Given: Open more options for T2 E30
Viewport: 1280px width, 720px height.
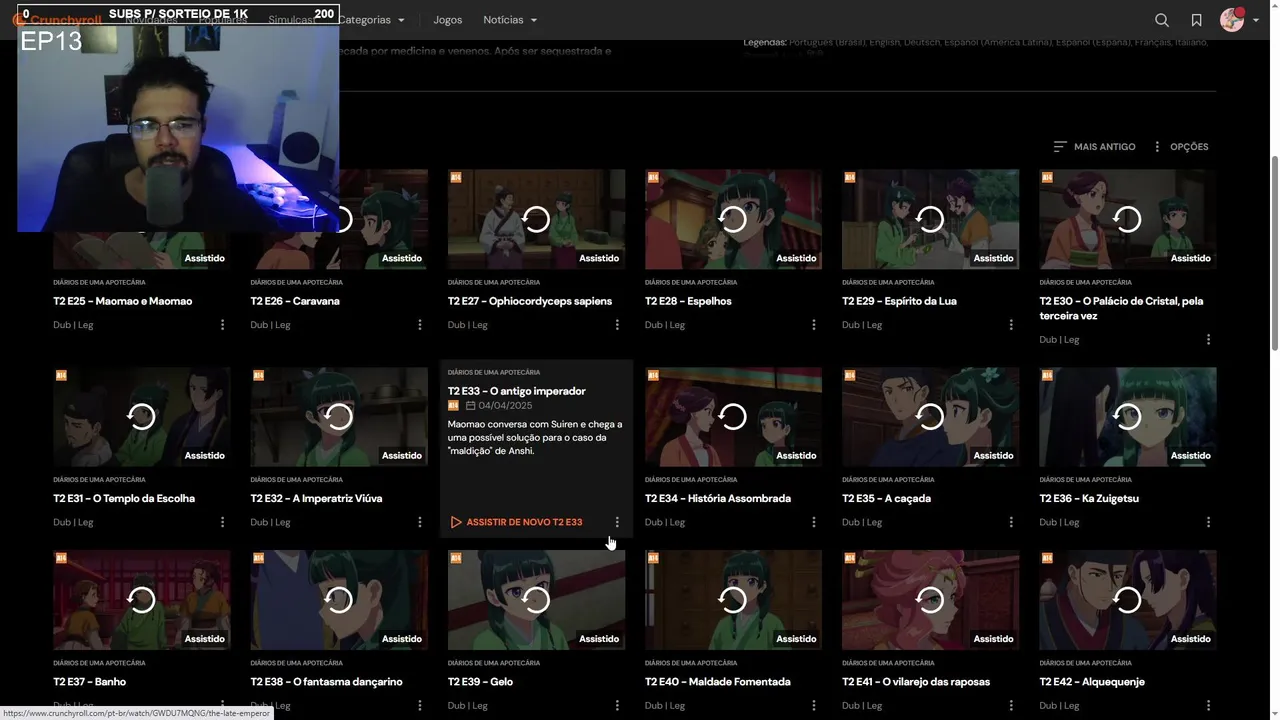Looking at the screenshot, I should (x=1208, y=340).
